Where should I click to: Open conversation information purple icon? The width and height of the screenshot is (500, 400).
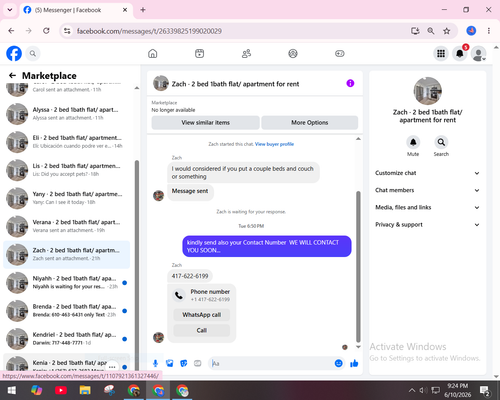[x=350, y=83]
